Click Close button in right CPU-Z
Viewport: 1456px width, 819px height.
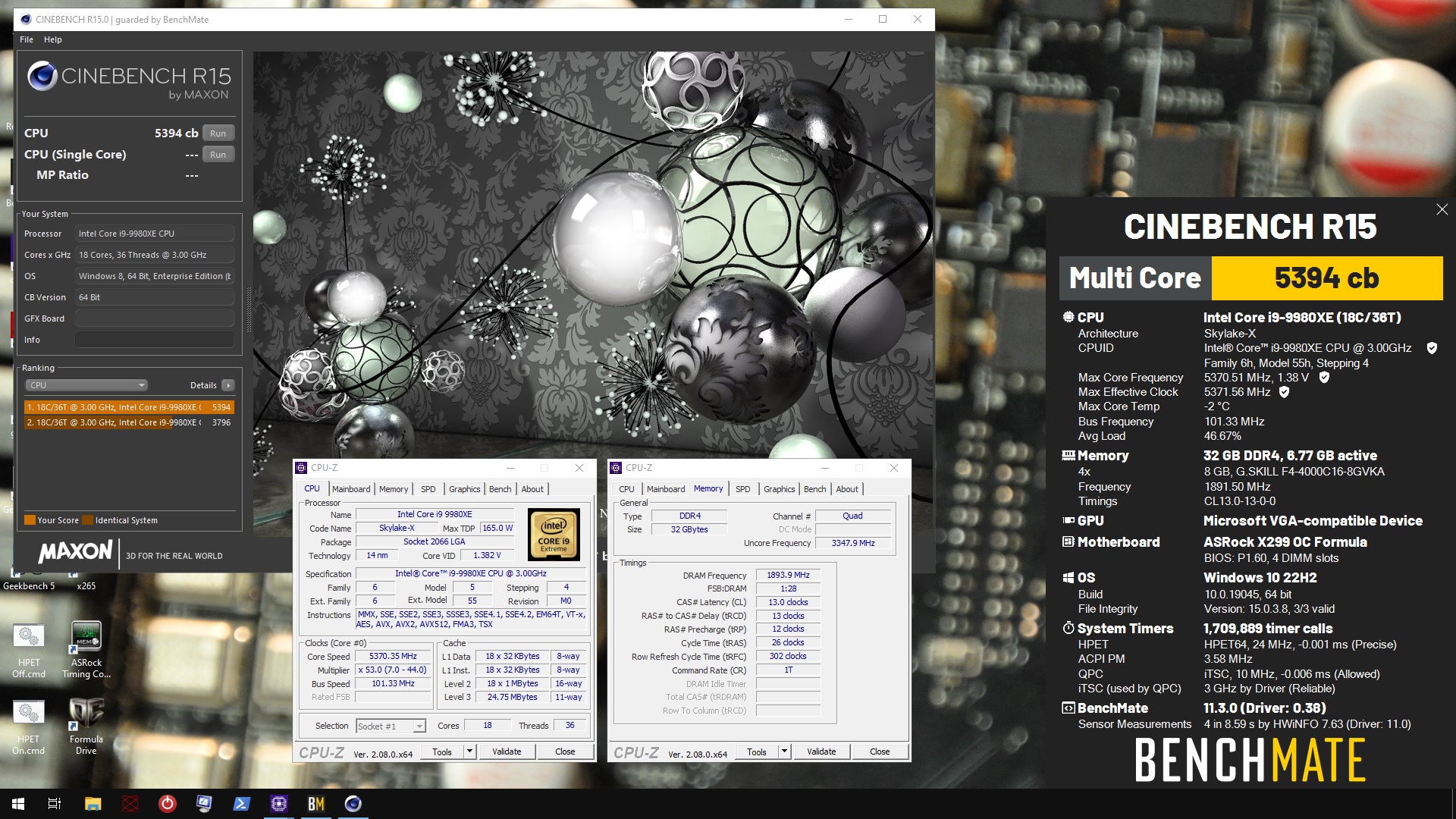point(880,752)
